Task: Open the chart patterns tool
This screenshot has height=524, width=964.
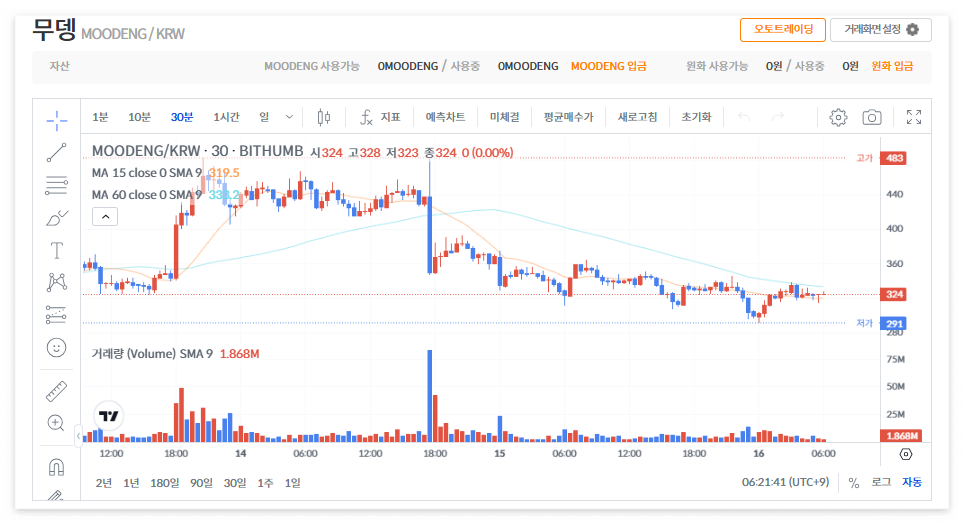Action: tap(57, 282)
